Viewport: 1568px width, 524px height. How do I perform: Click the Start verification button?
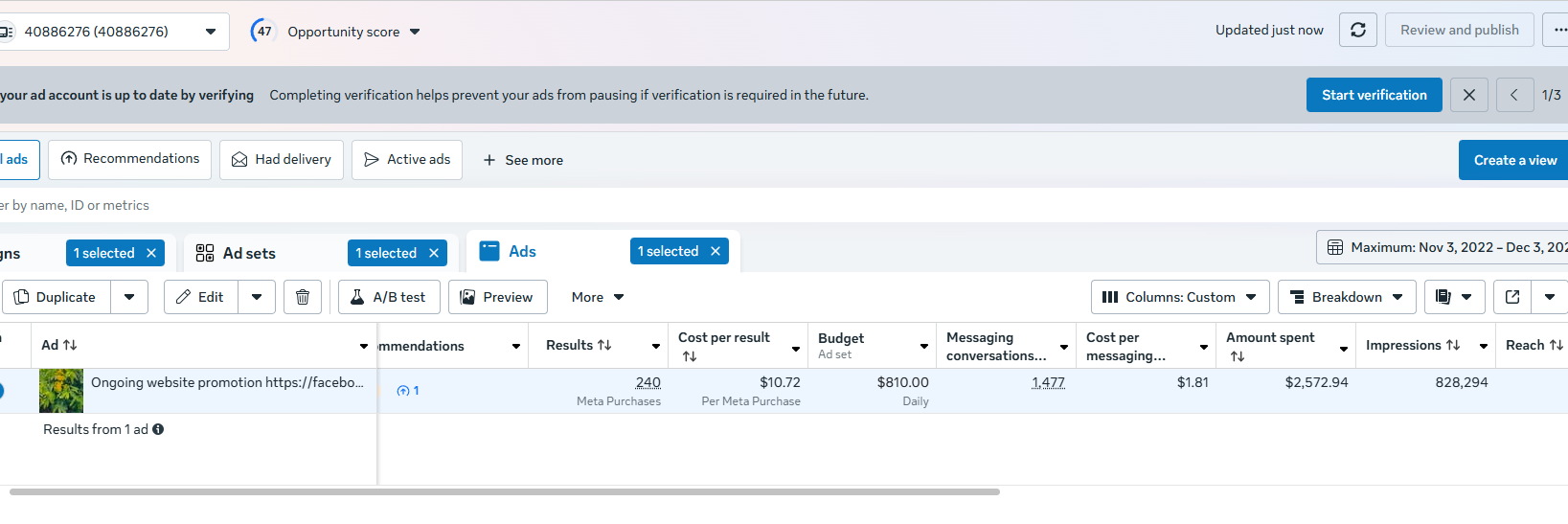tap(1374, 95)
